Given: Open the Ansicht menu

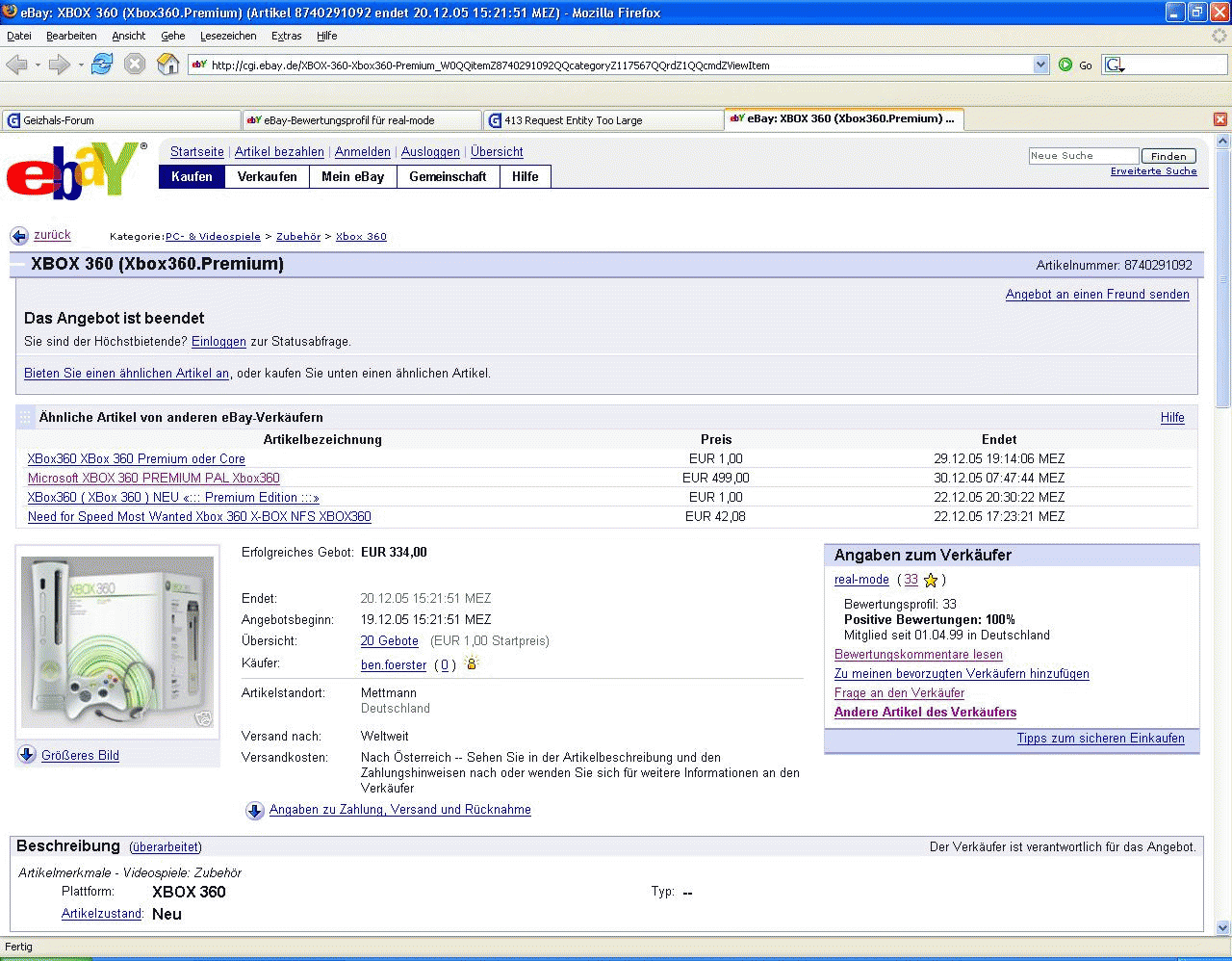Looking at the screenshot, I should [129, 36].
